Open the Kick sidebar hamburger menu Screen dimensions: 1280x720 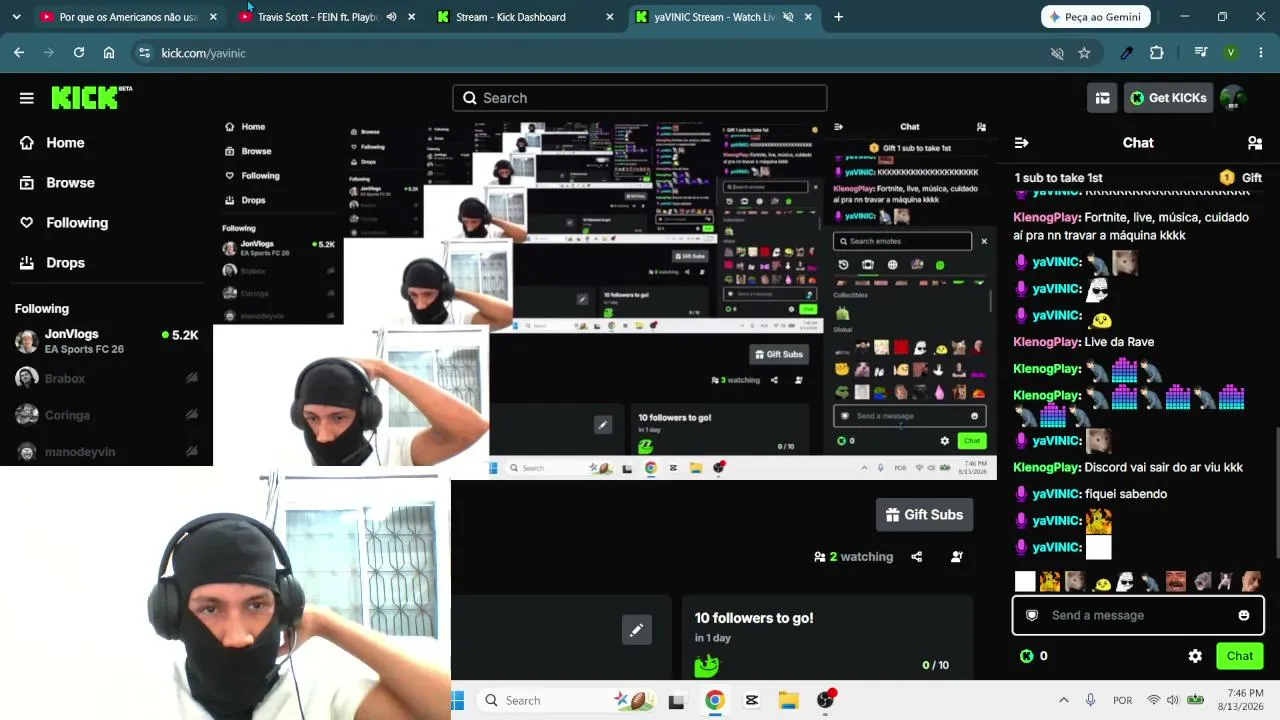tap(27, 98)
